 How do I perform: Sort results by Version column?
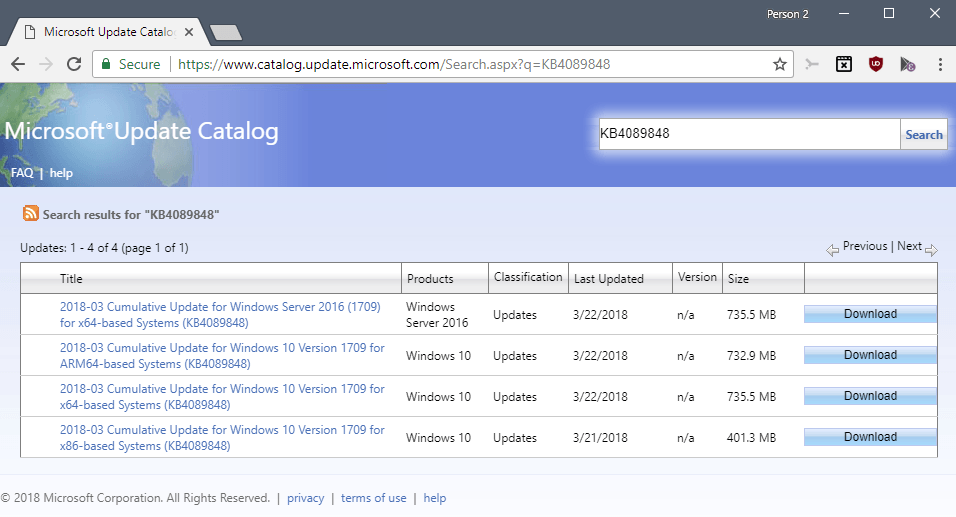point(697,277)
